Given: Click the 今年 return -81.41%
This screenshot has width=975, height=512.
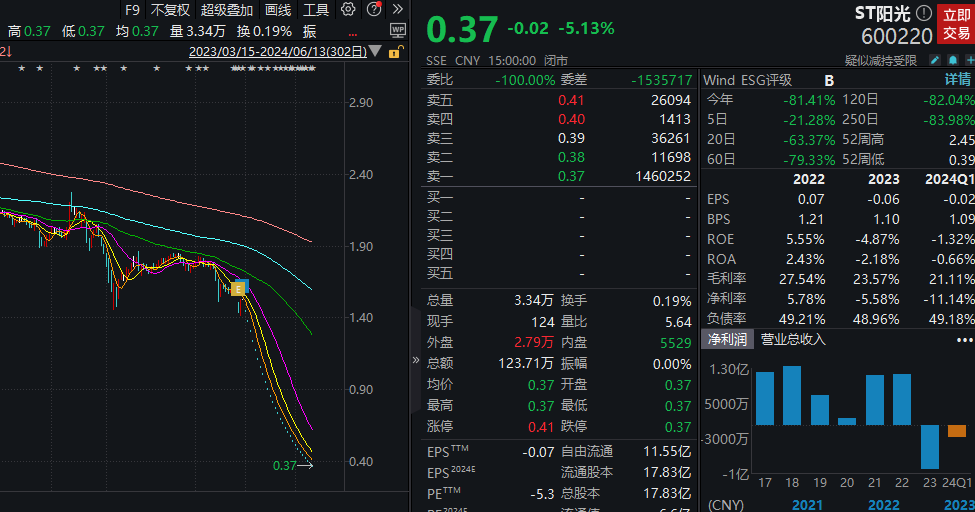Looking at the screenshot, I should [x=809, y=100].
